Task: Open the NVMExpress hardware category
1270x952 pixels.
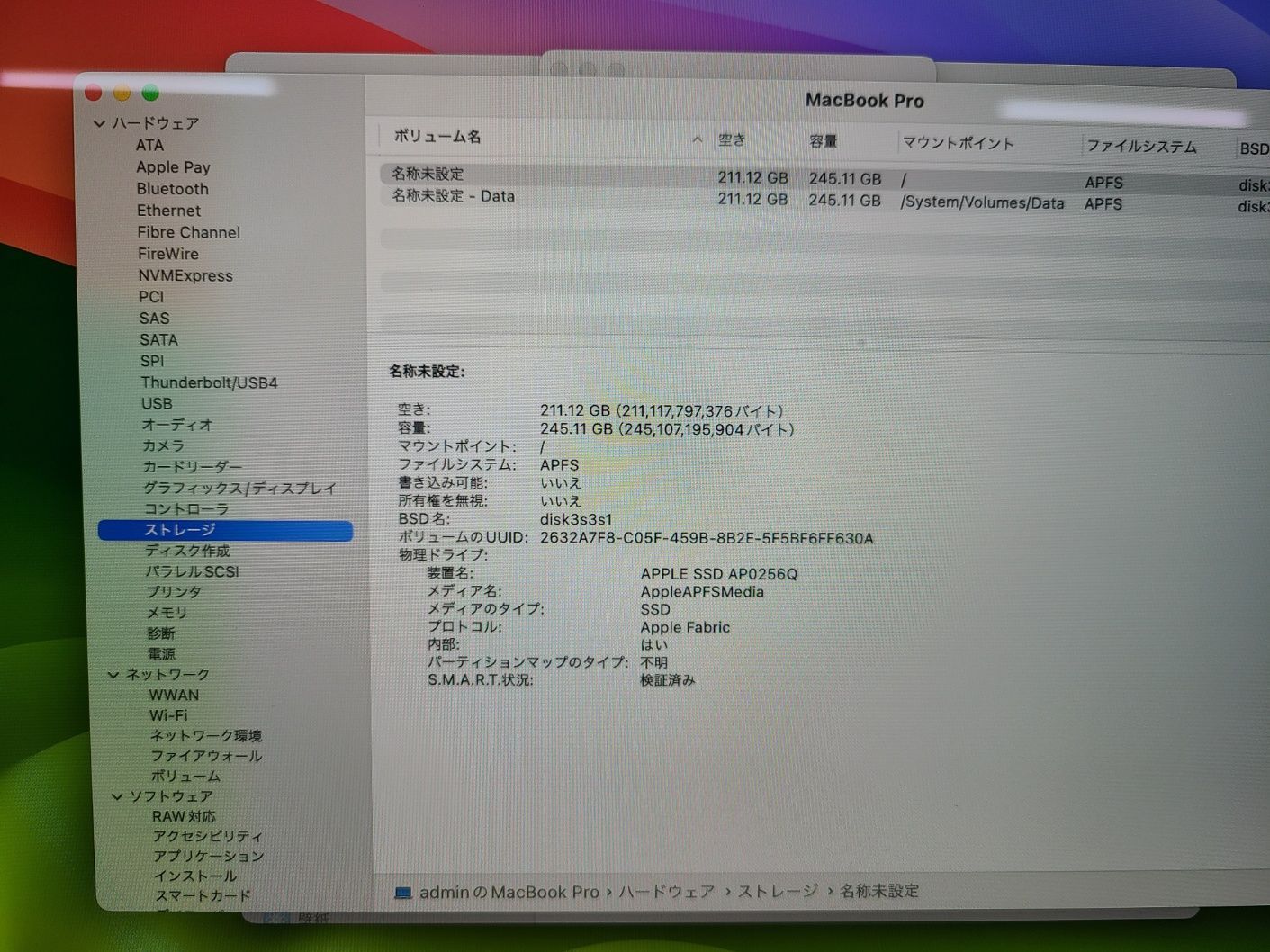Action: coord(186,275)
